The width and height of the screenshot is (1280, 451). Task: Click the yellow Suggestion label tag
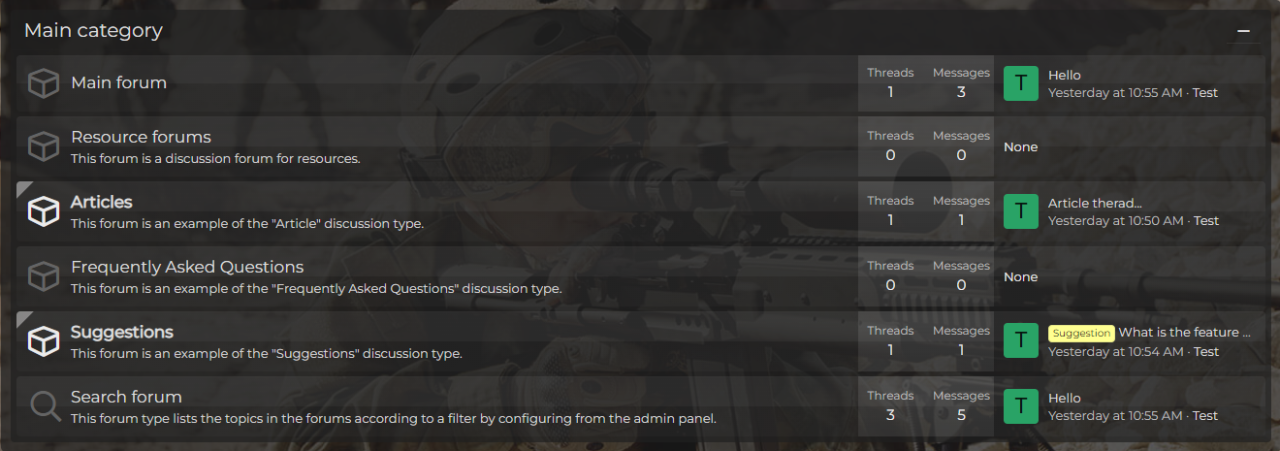(x=1081, y=333)
